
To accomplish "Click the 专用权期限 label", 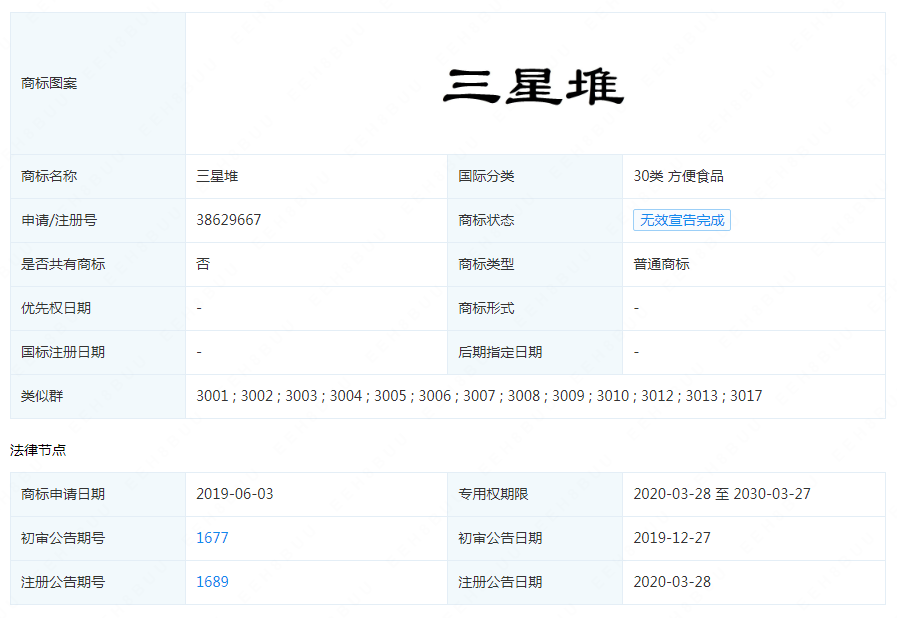I will click(x=493, y=494).
